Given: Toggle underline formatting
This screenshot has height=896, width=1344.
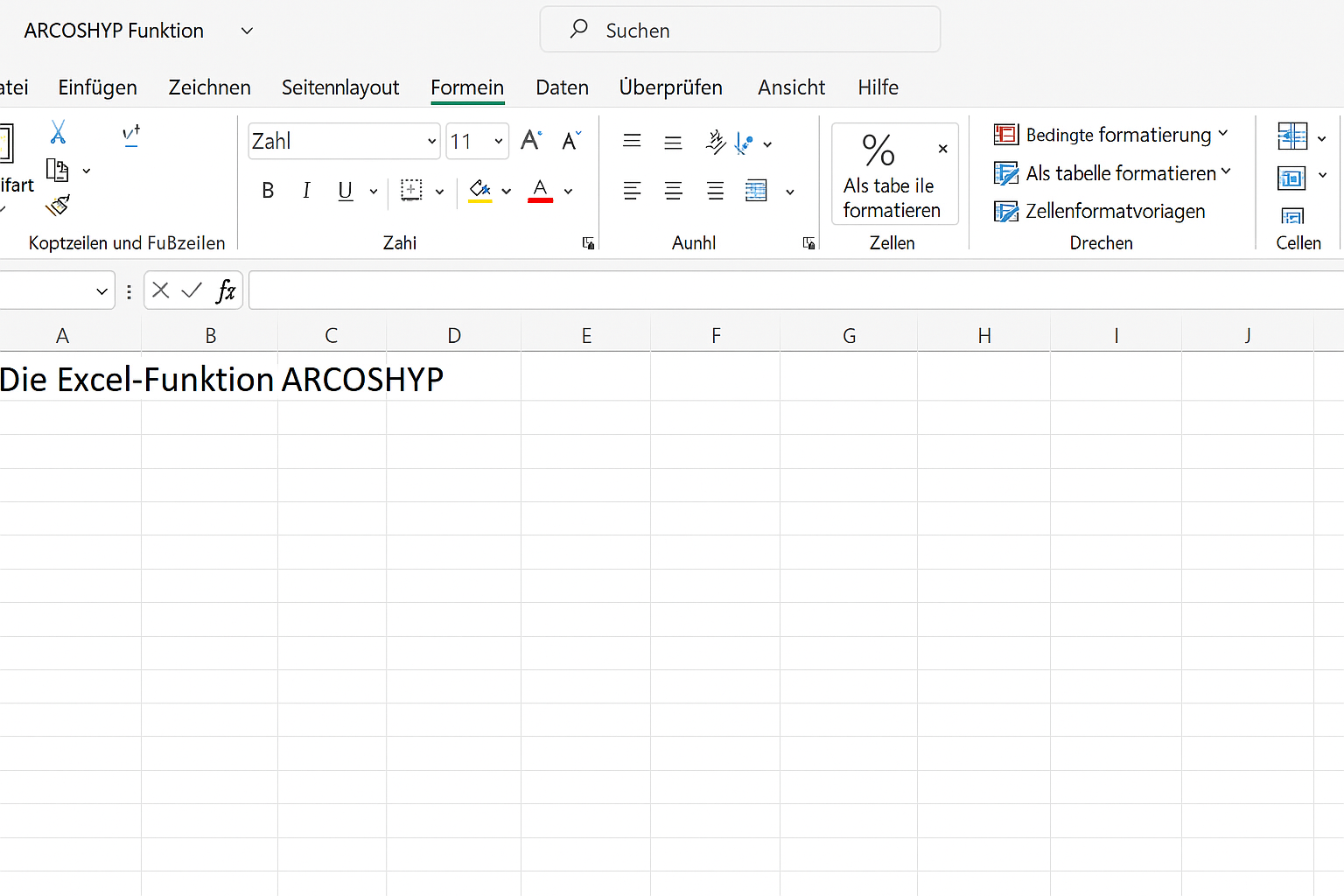Looking at the screenshot, I should [x=346, y=191].
